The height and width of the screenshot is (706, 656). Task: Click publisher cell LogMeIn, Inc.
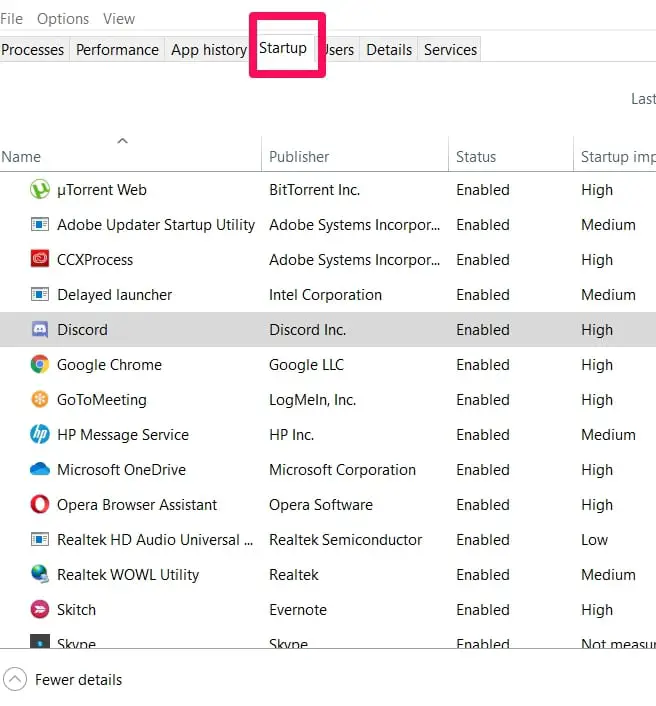[x=312, y=400]
